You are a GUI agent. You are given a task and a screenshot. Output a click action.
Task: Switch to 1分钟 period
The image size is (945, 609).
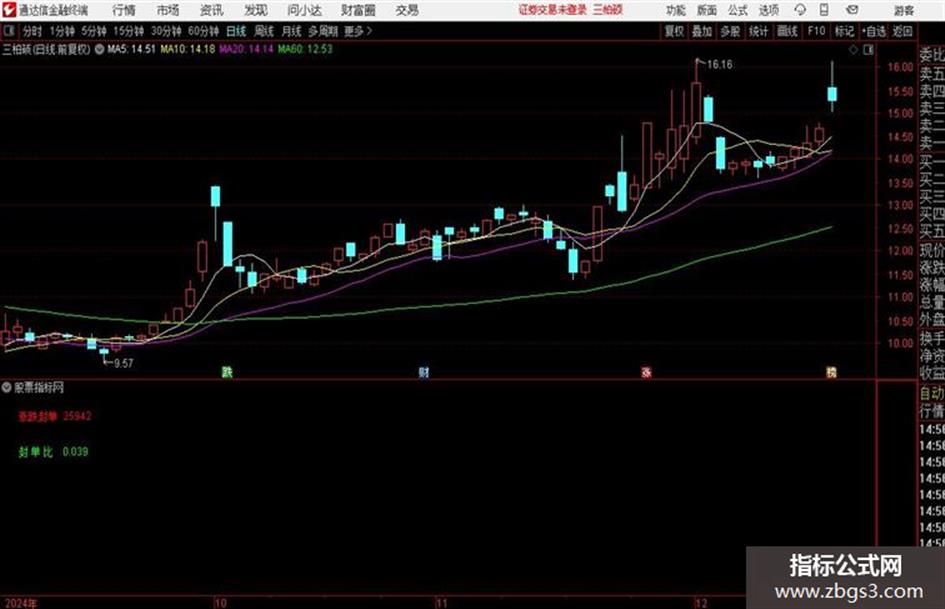click(62, 31)
